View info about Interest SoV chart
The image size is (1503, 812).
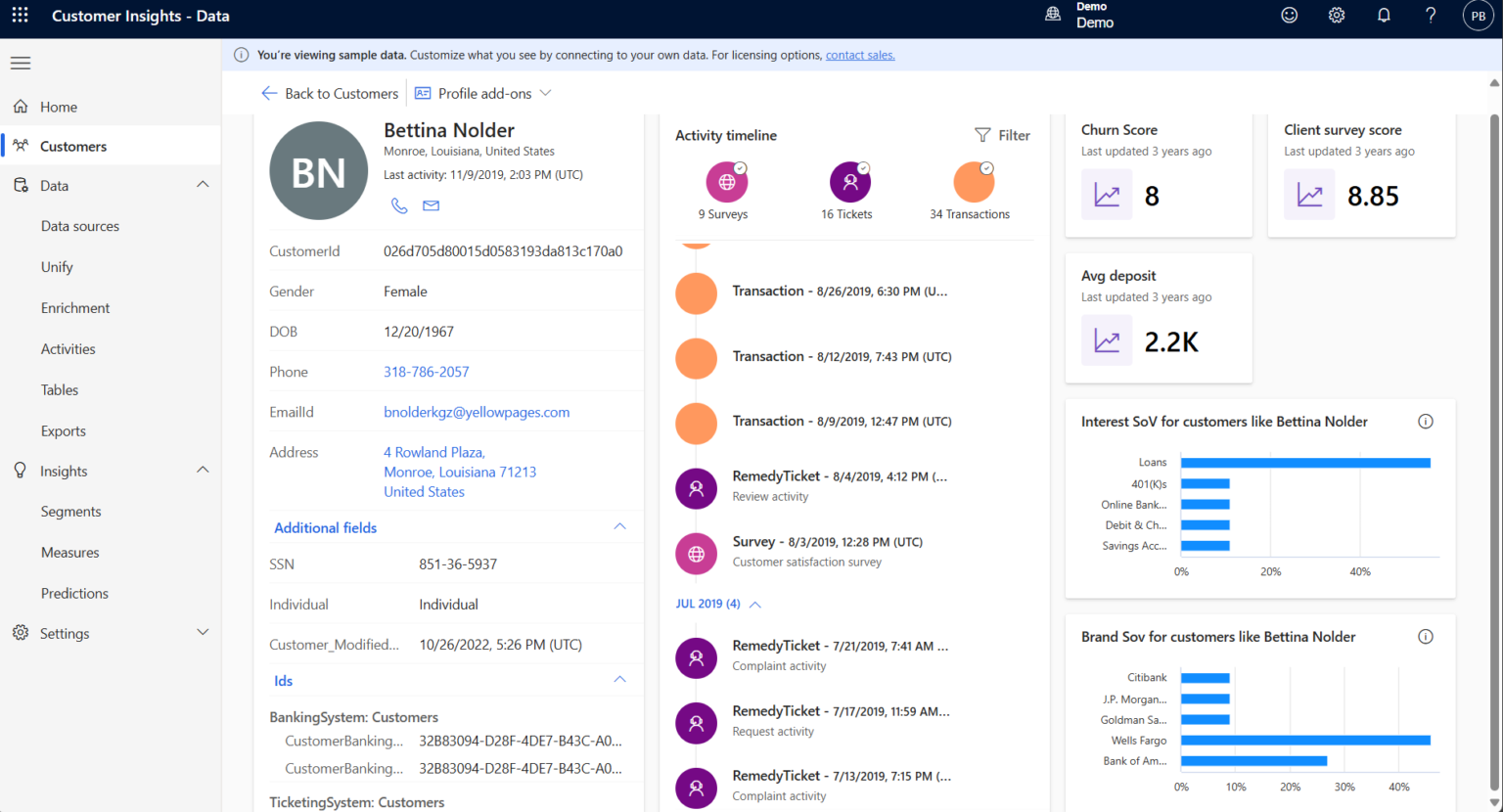point(1426,421)
